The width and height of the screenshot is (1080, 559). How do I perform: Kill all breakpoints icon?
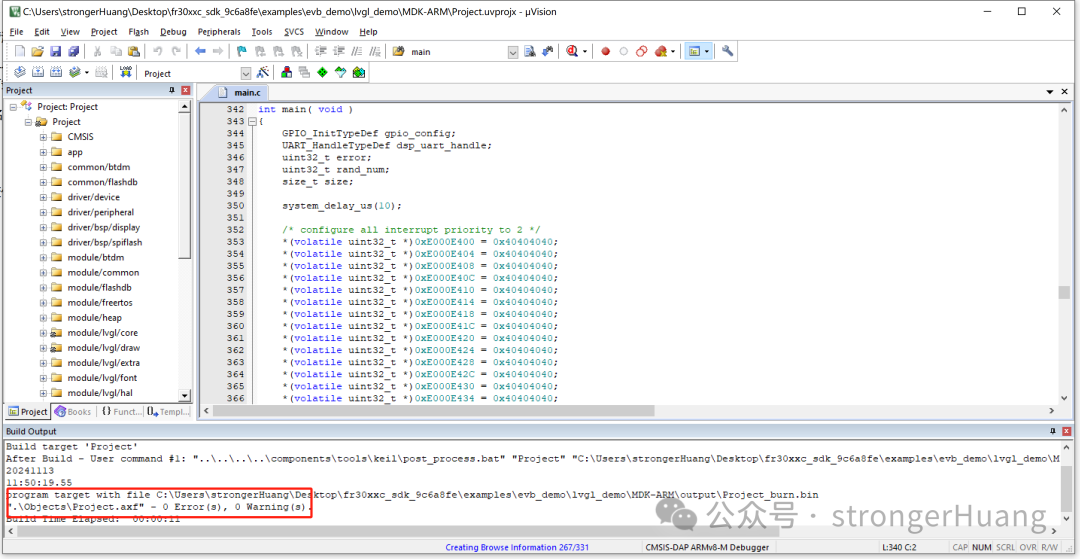coord(661,52)
